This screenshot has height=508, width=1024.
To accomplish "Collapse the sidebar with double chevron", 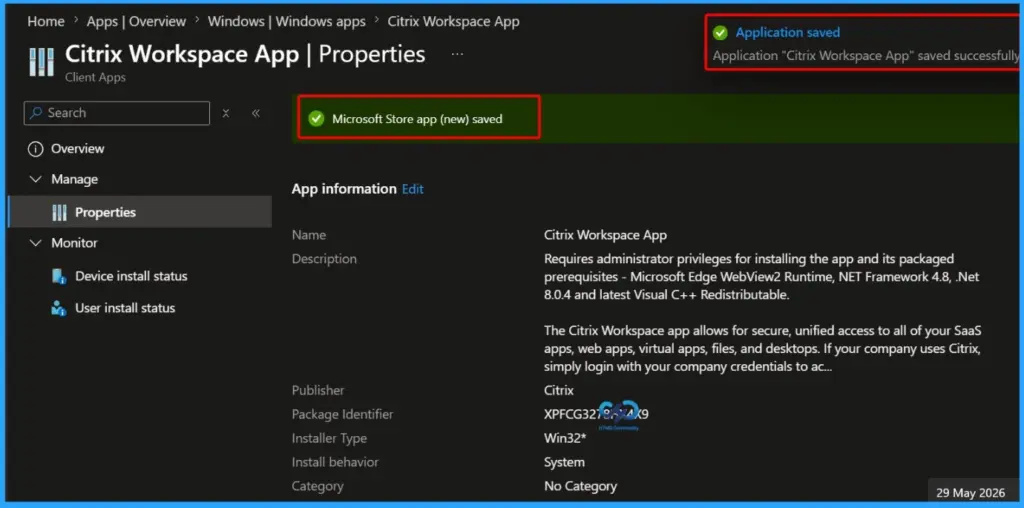I will pyautogui.click(x=256, y=113).
